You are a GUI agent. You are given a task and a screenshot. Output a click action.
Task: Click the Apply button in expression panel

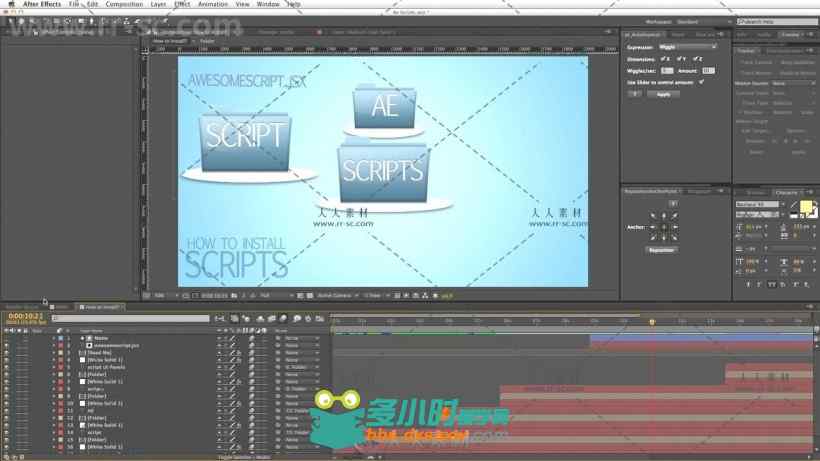pos(663,95)
